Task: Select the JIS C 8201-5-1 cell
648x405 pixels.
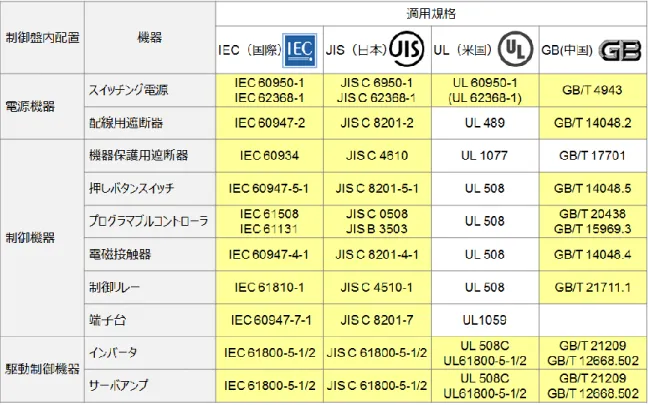Action: coord(377,188)
